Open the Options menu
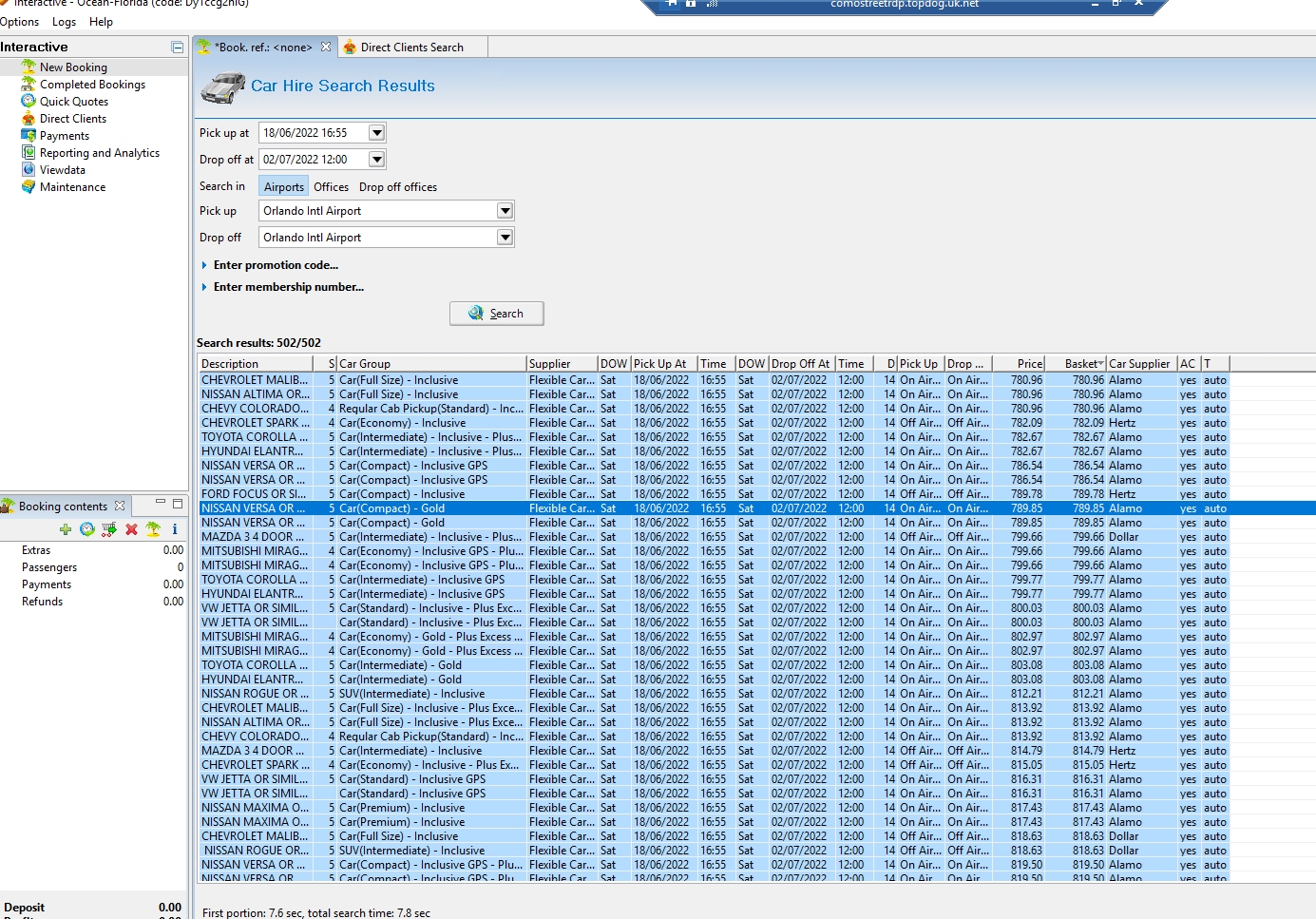Screen dimensions: 1316x919 (x=20, y=22)
